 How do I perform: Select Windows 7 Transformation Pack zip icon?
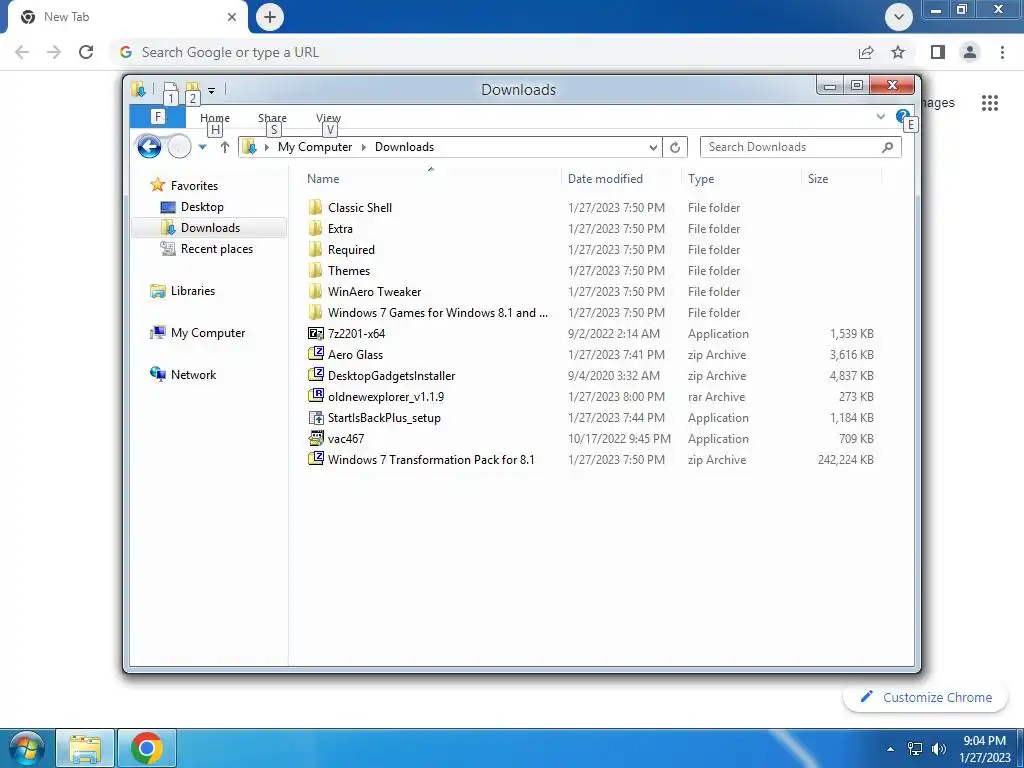coord(315,460)
